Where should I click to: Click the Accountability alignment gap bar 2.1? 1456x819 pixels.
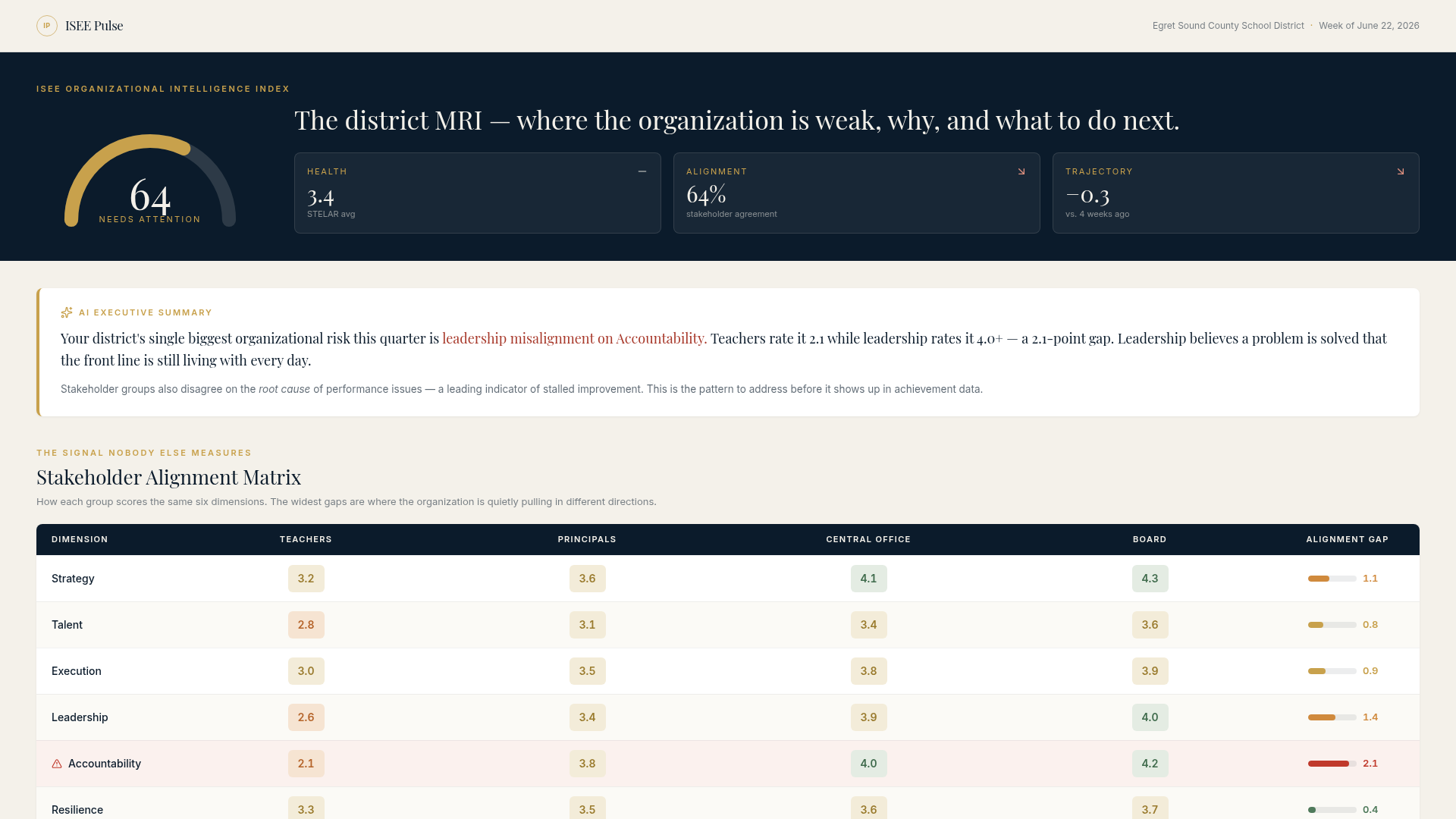[x=1332, y=764]
